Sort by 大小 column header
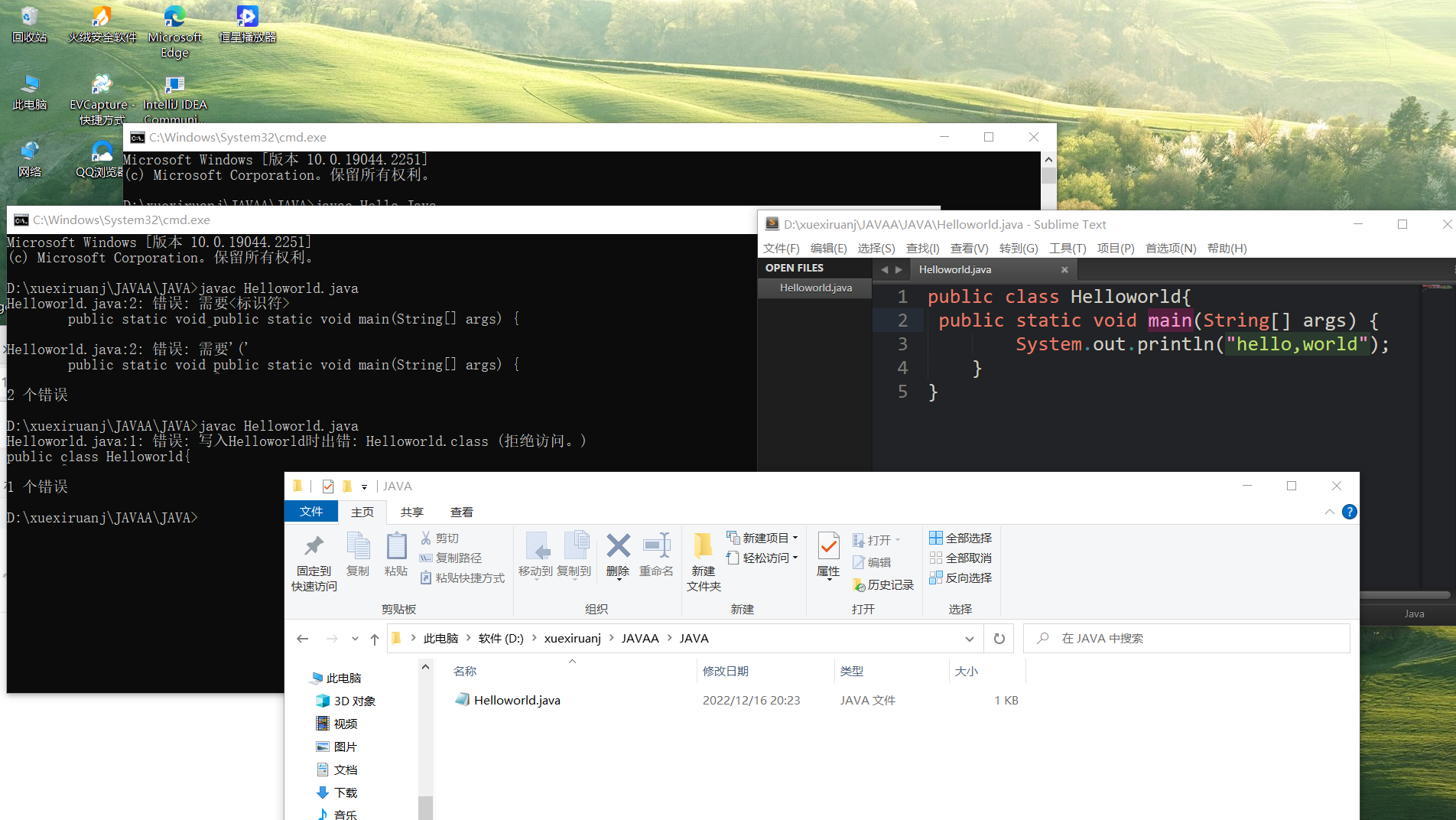 [x=966, y=671]
